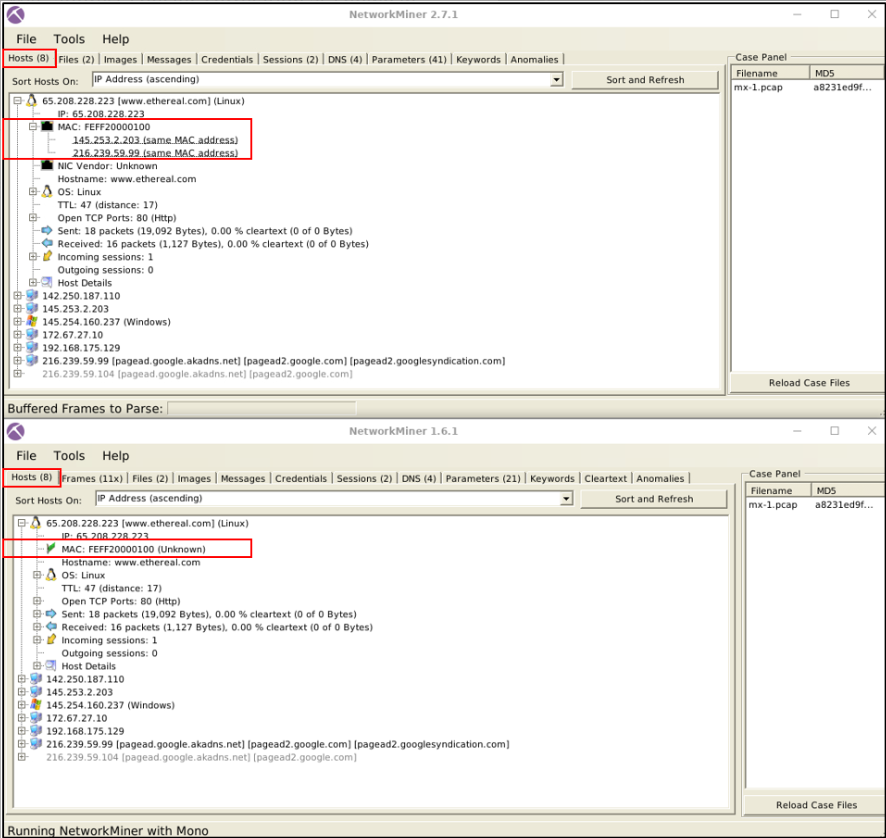Click the Host Details icon in NetworkMiner 2.7.1
886x838 pixels.
(47, 283)
